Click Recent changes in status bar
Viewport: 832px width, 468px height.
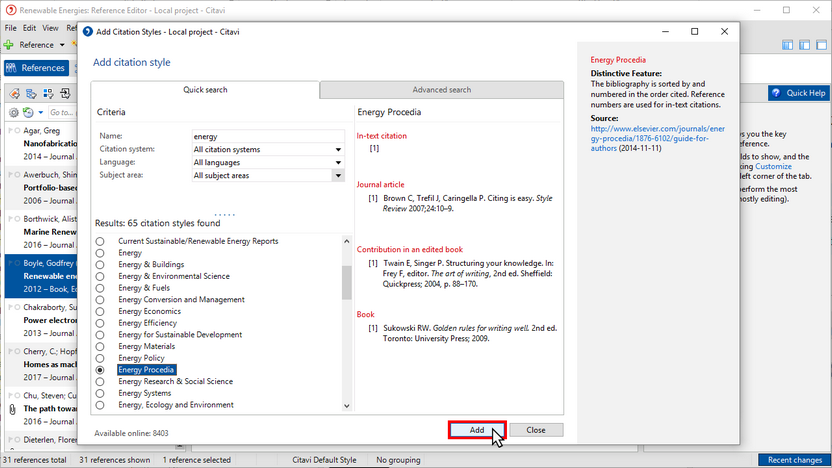[x=794, y=460]
